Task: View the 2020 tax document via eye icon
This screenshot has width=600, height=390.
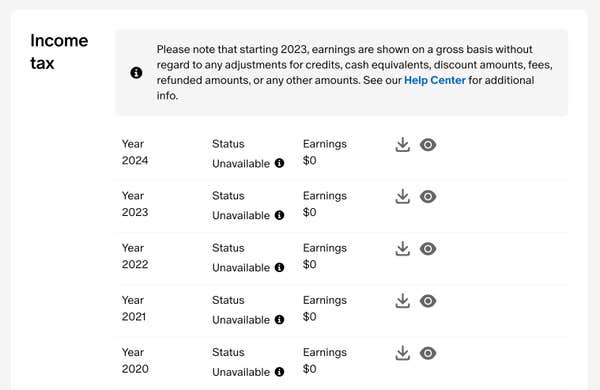Action: (428, 353)
